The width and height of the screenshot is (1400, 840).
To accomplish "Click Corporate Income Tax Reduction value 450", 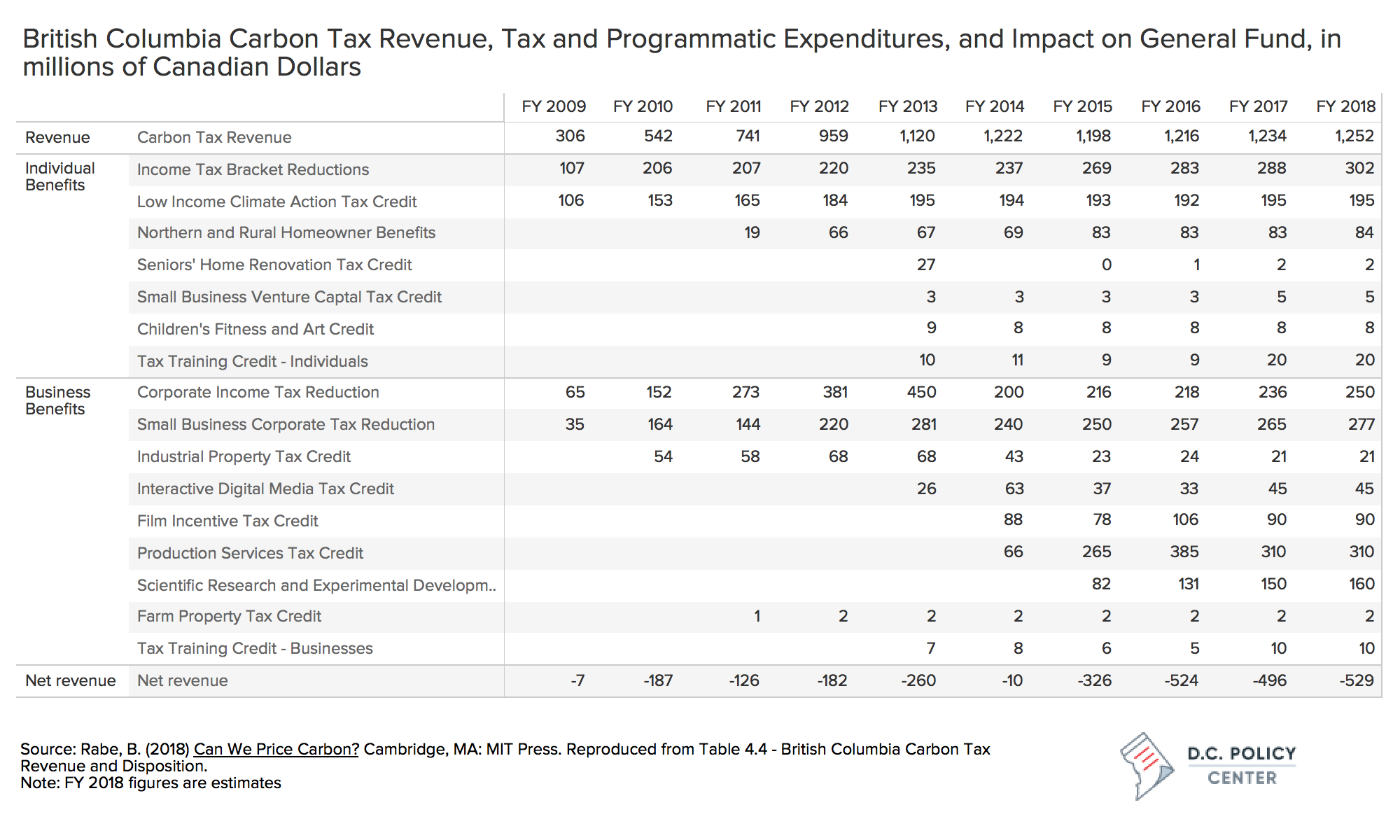I will (921, 392).
